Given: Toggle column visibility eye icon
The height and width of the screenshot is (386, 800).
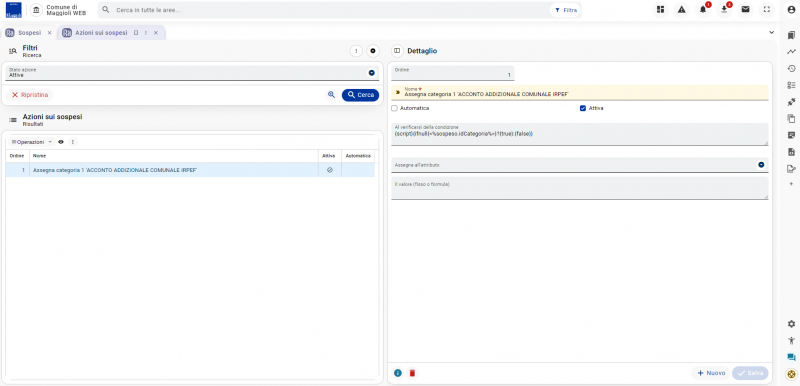Looking at the screenshot, I should point(61,142).
